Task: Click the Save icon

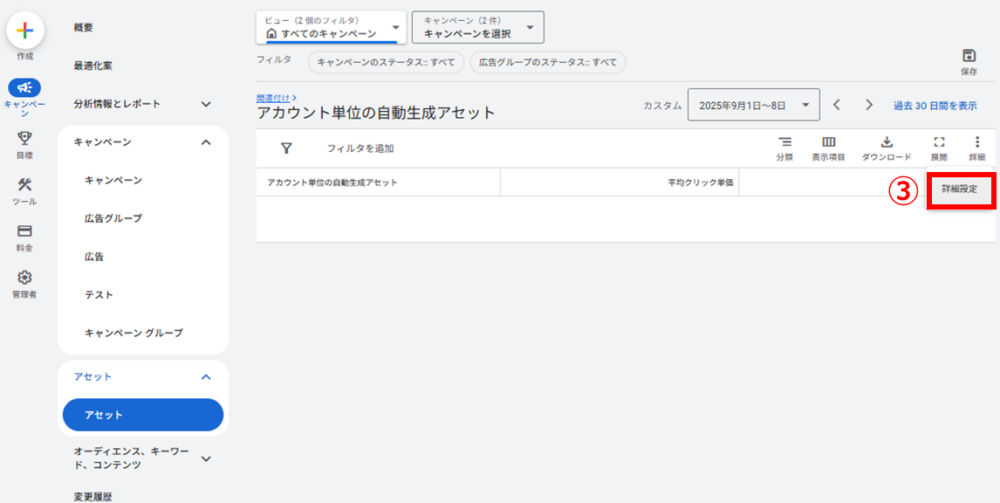Action: [968, 56]
